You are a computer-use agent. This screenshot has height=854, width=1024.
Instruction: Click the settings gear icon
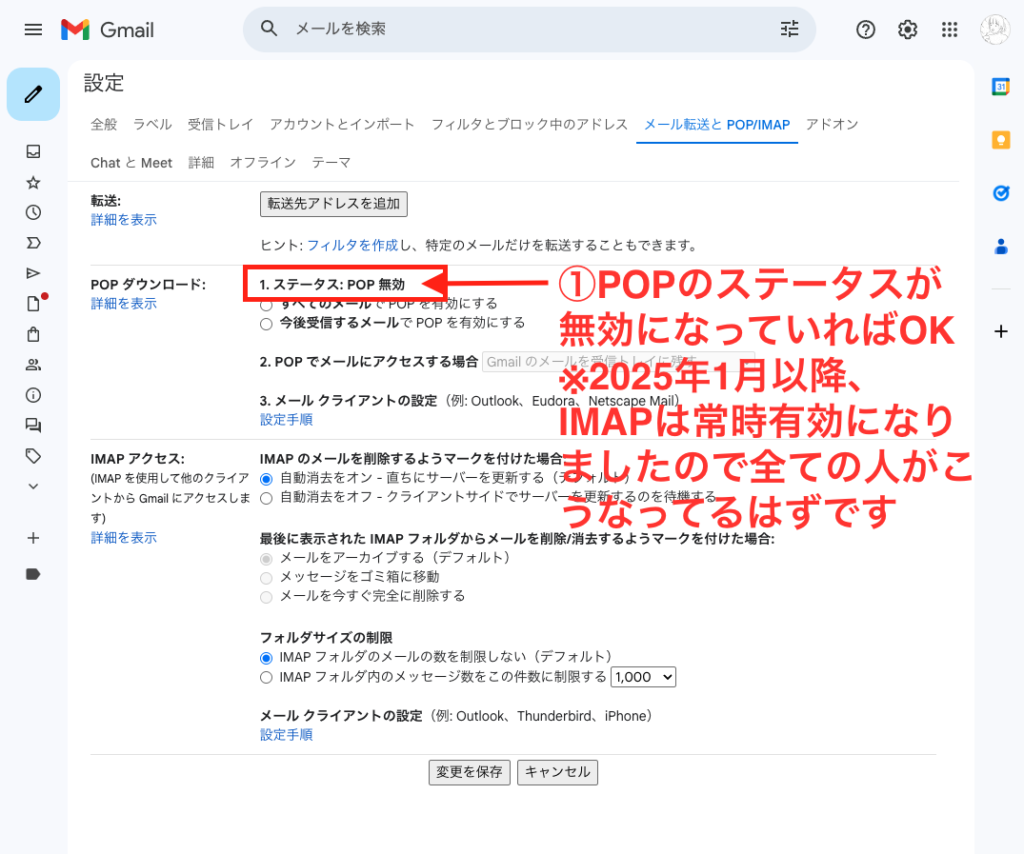pos(907,30)
